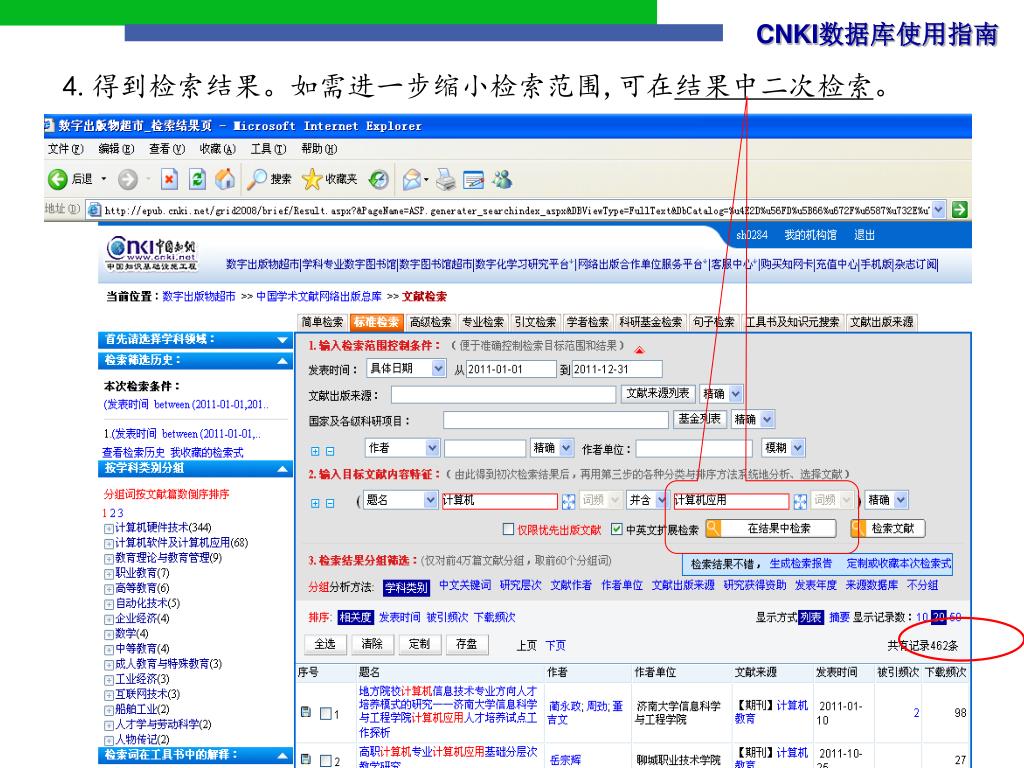Open 具体日期 publish time dropdown
The height and width of the screenshot is (768, 1024).
(438, 368)
